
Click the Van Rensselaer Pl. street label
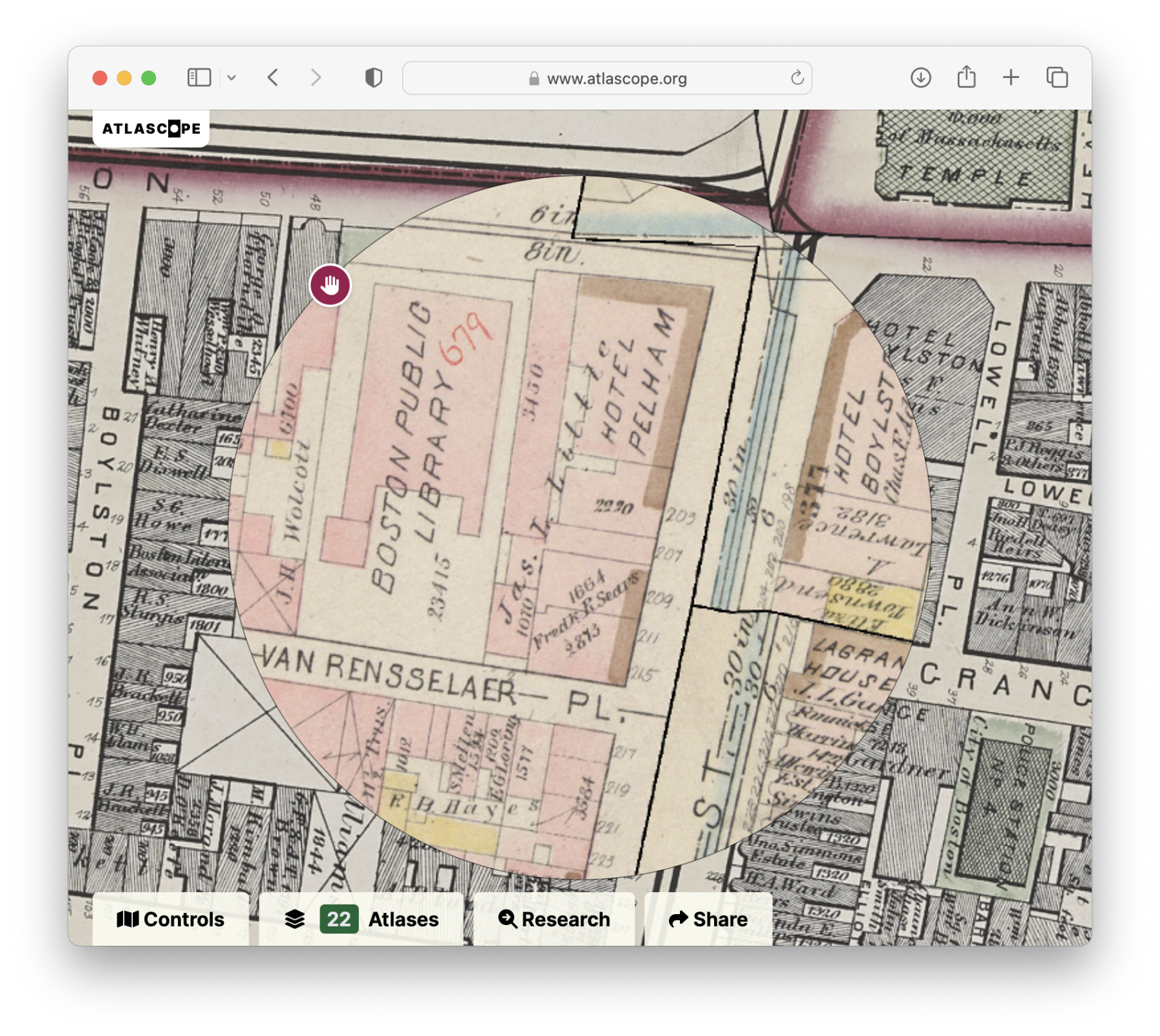pyautogui.click(x=445, y=685)
